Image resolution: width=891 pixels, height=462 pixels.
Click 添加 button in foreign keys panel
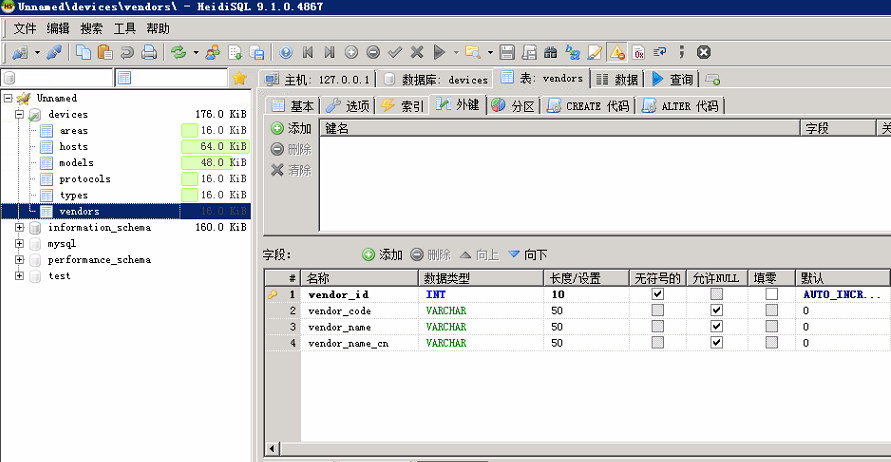click(x=291, y=128)
